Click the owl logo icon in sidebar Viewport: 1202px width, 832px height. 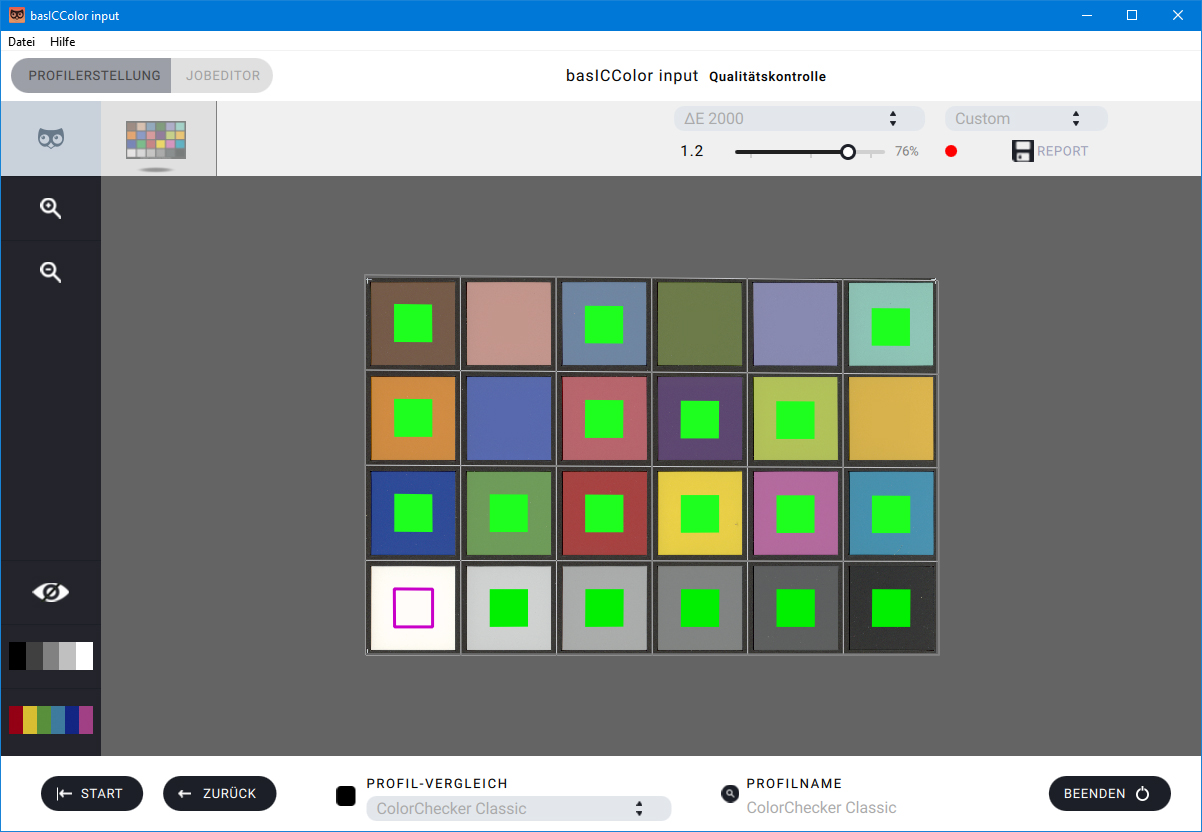(x=51, y=139)
